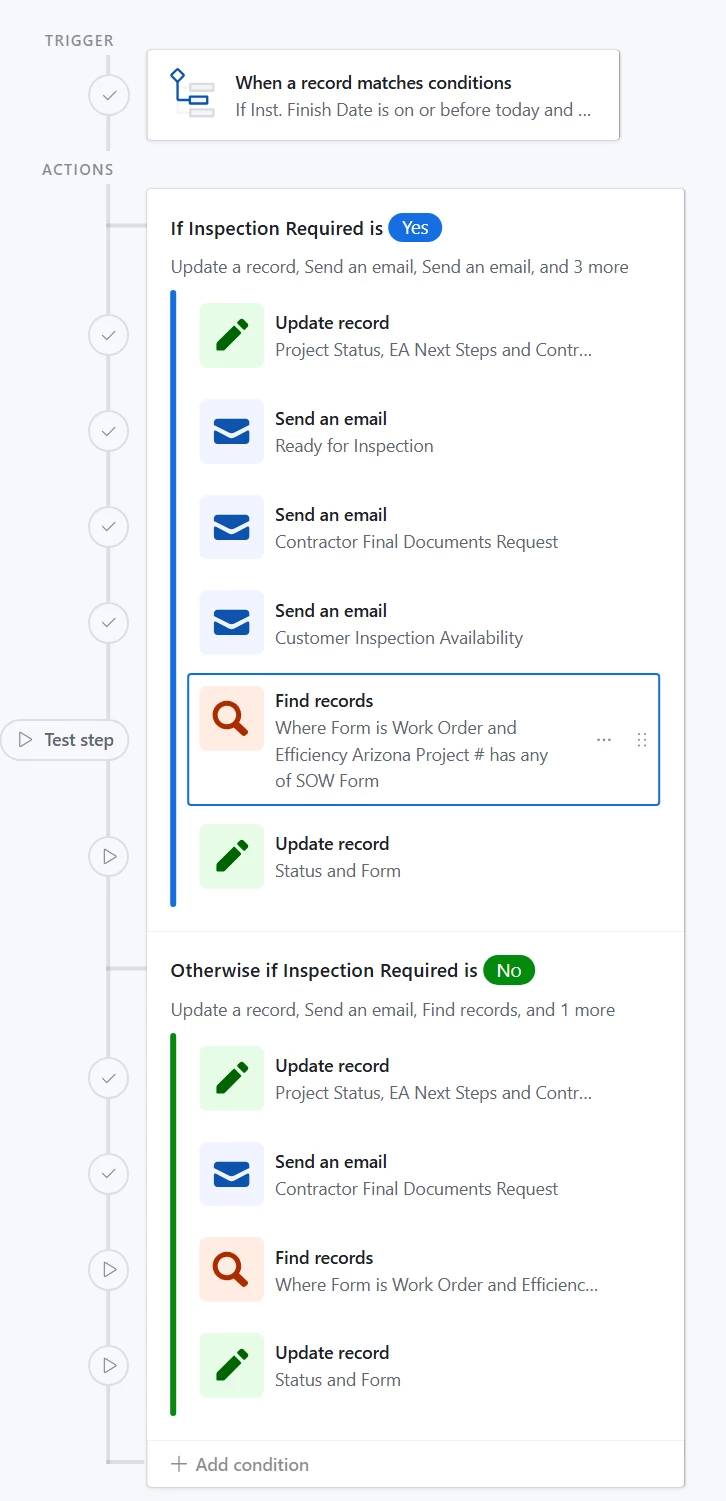726x1501 pixels.
Task: Click play circle beside No group's Status and Form update
Action: [109, 1365]
